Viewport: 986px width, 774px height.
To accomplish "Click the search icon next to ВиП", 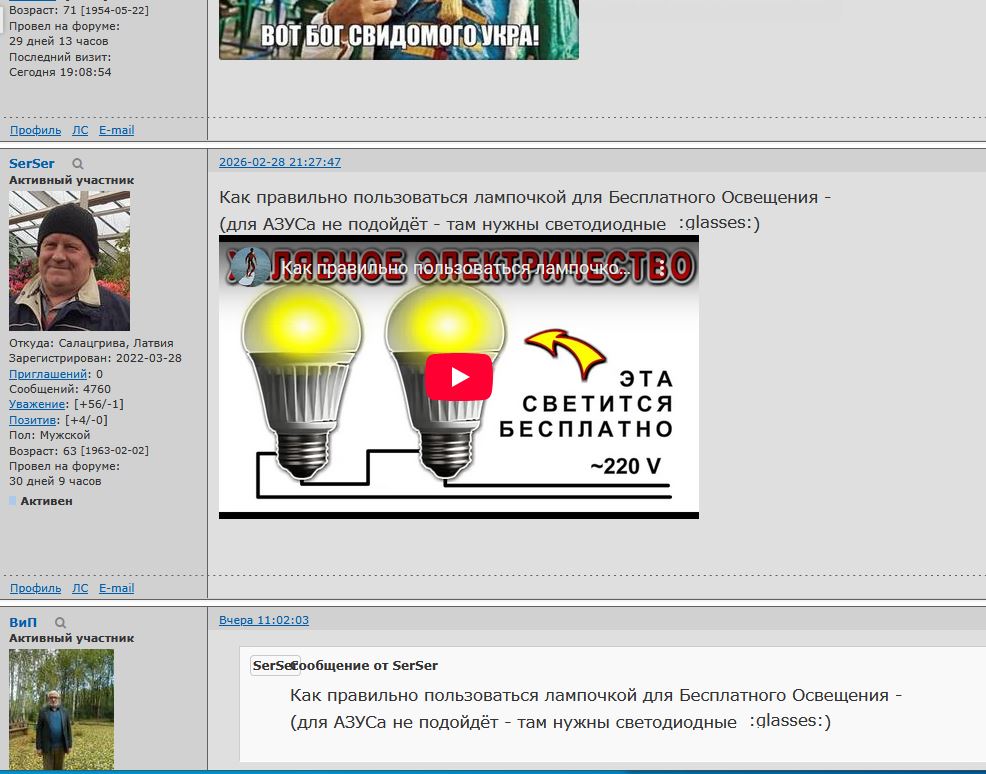I will tap(60, 622).
